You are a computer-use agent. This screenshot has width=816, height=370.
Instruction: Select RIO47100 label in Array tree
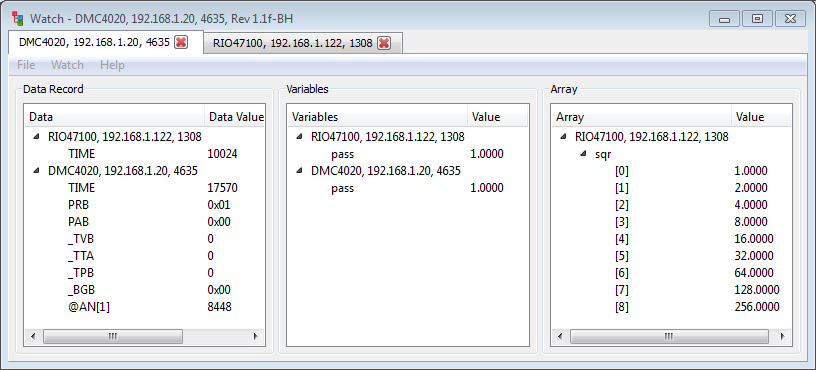(652, 137)
